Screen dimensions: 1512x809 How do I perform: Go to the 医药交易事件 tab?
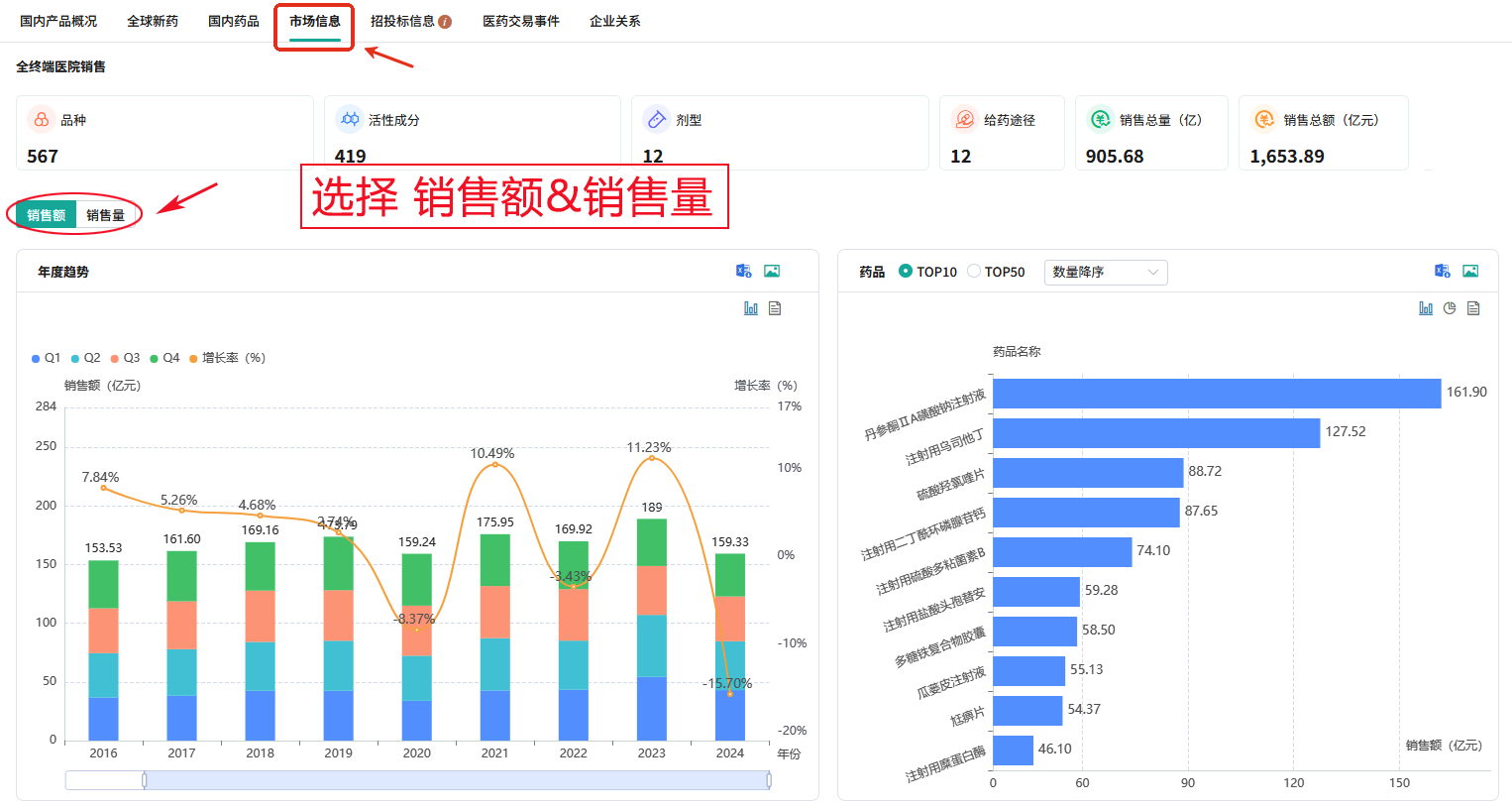coord(520,21)
